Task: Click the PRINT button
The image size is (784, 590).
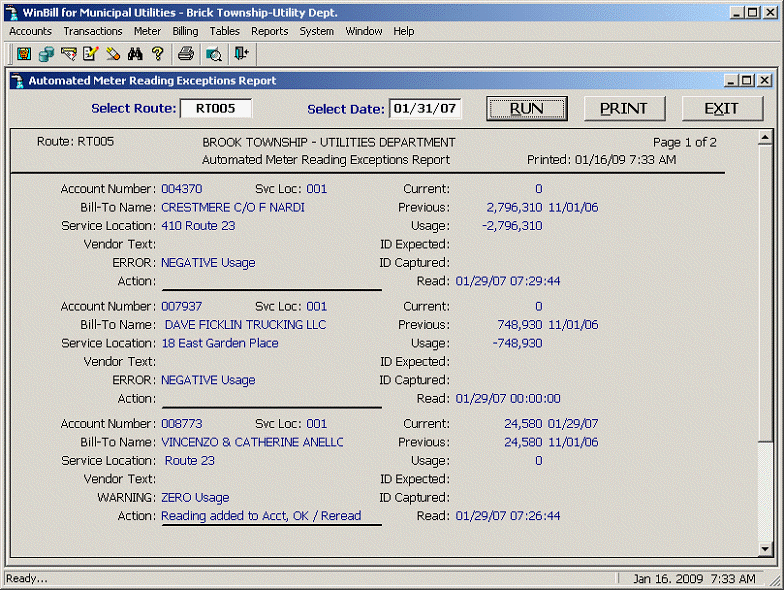Action: (x=624, y=108)
